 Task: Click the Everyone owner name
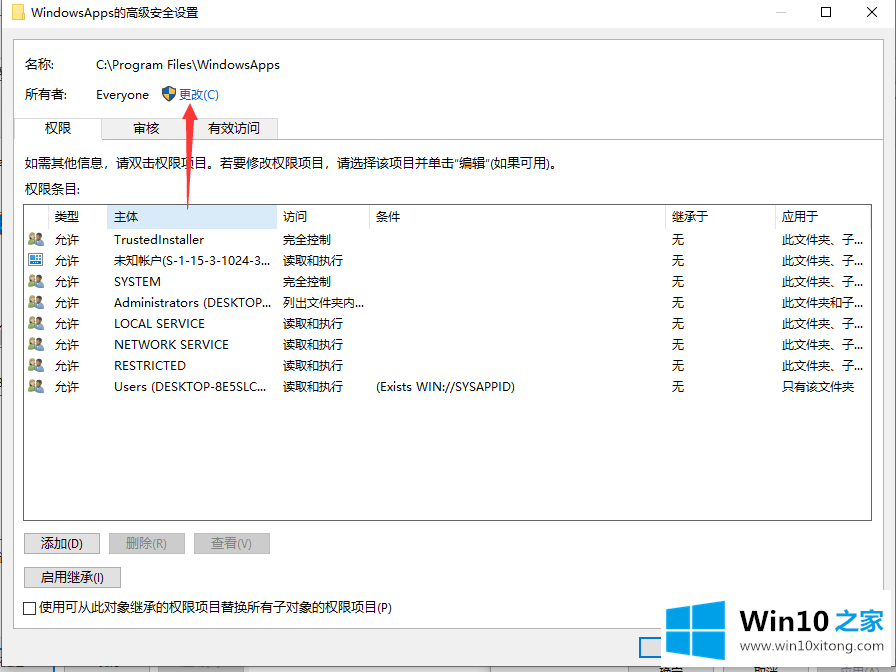(x=122, y=95)
